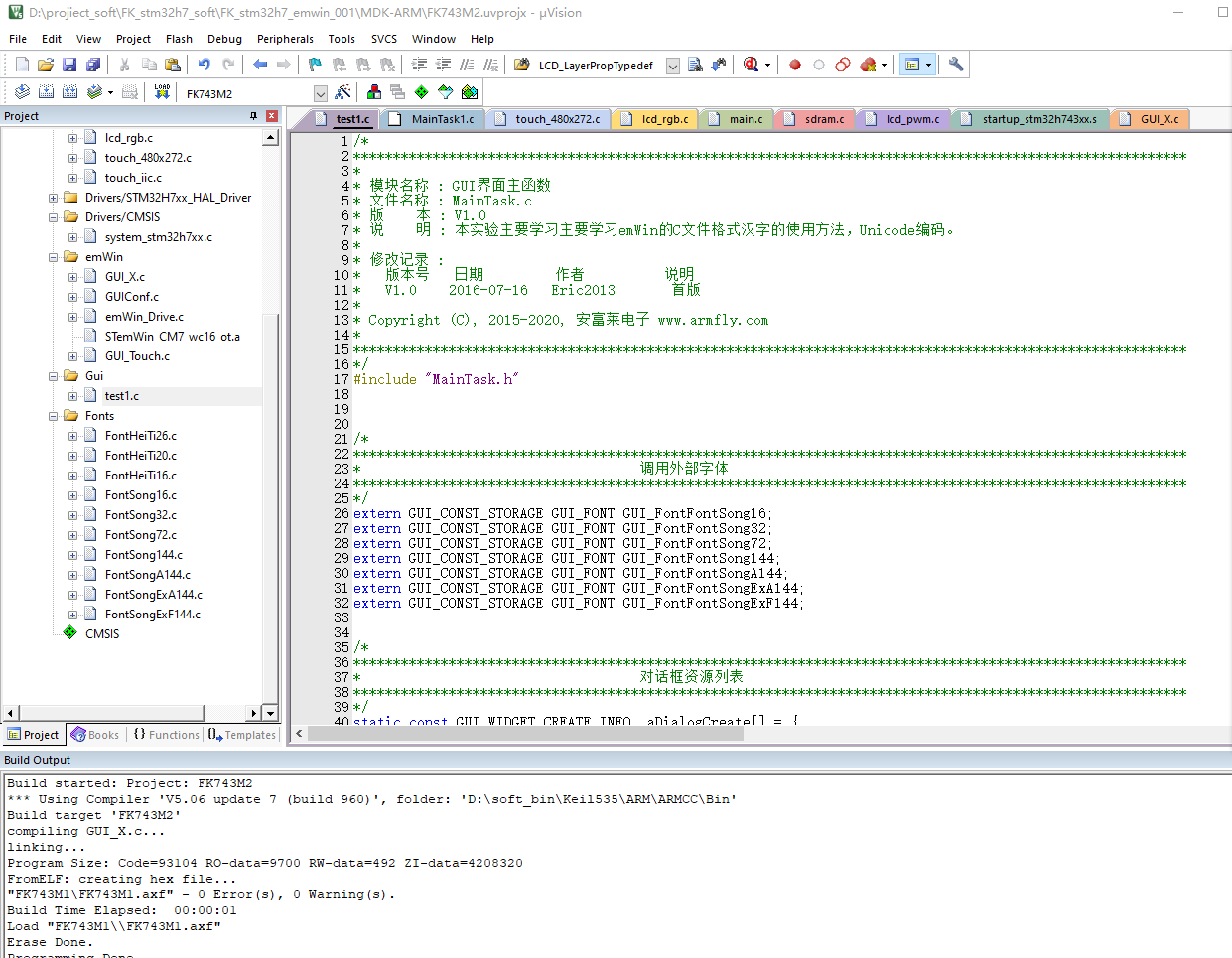Expand dependencies of GUIConf.c

[x=72, y=297]
